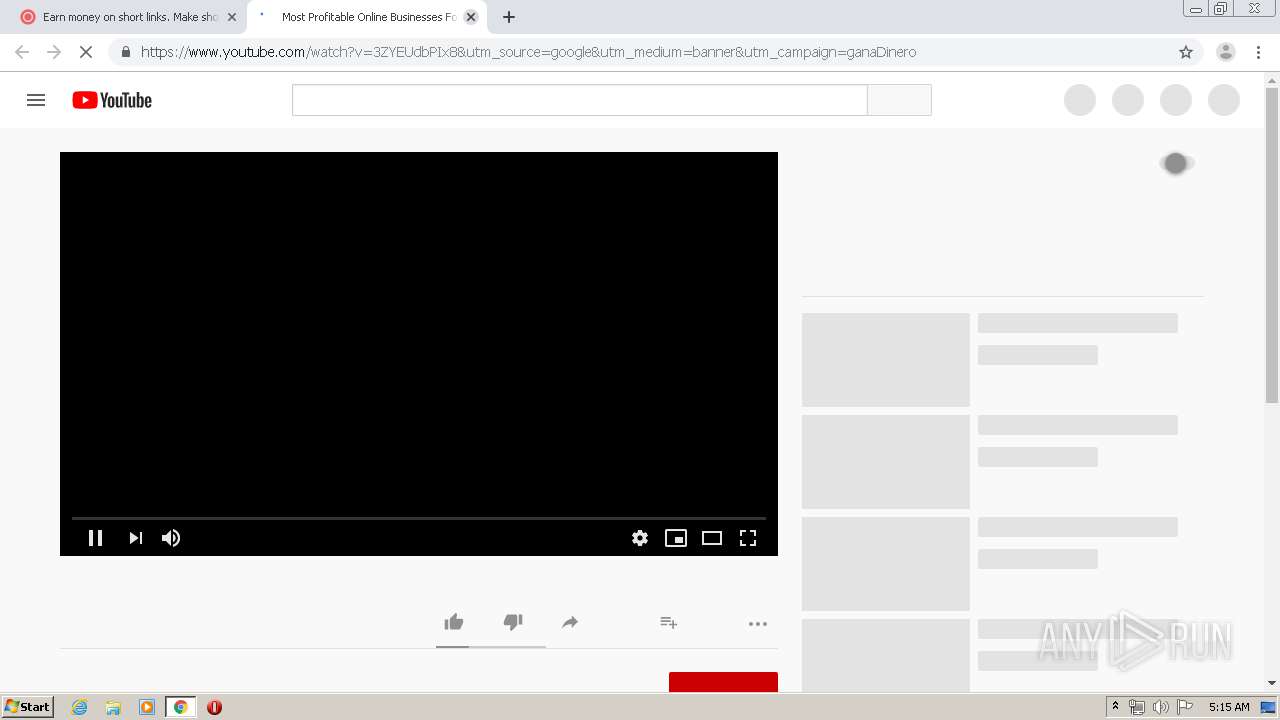Close the Most Profitable Online Businesses tab

471,17
